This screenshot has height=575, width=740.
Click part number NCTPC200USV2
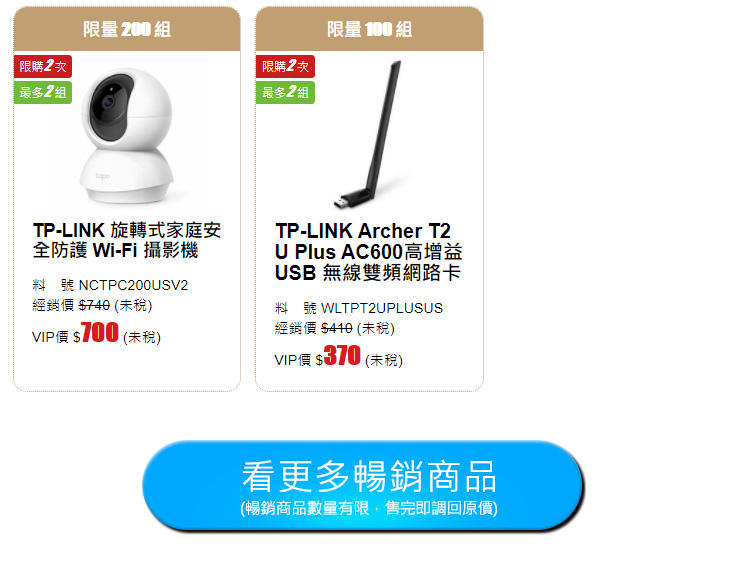[133, 285]
